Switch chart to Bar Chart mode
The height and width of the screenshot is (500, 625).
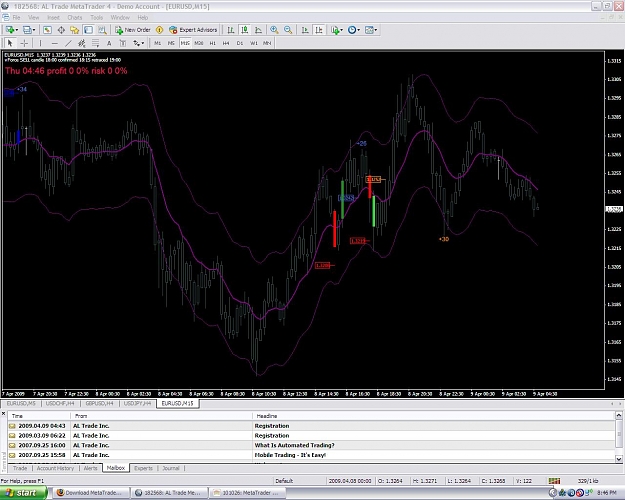[231, 30]
